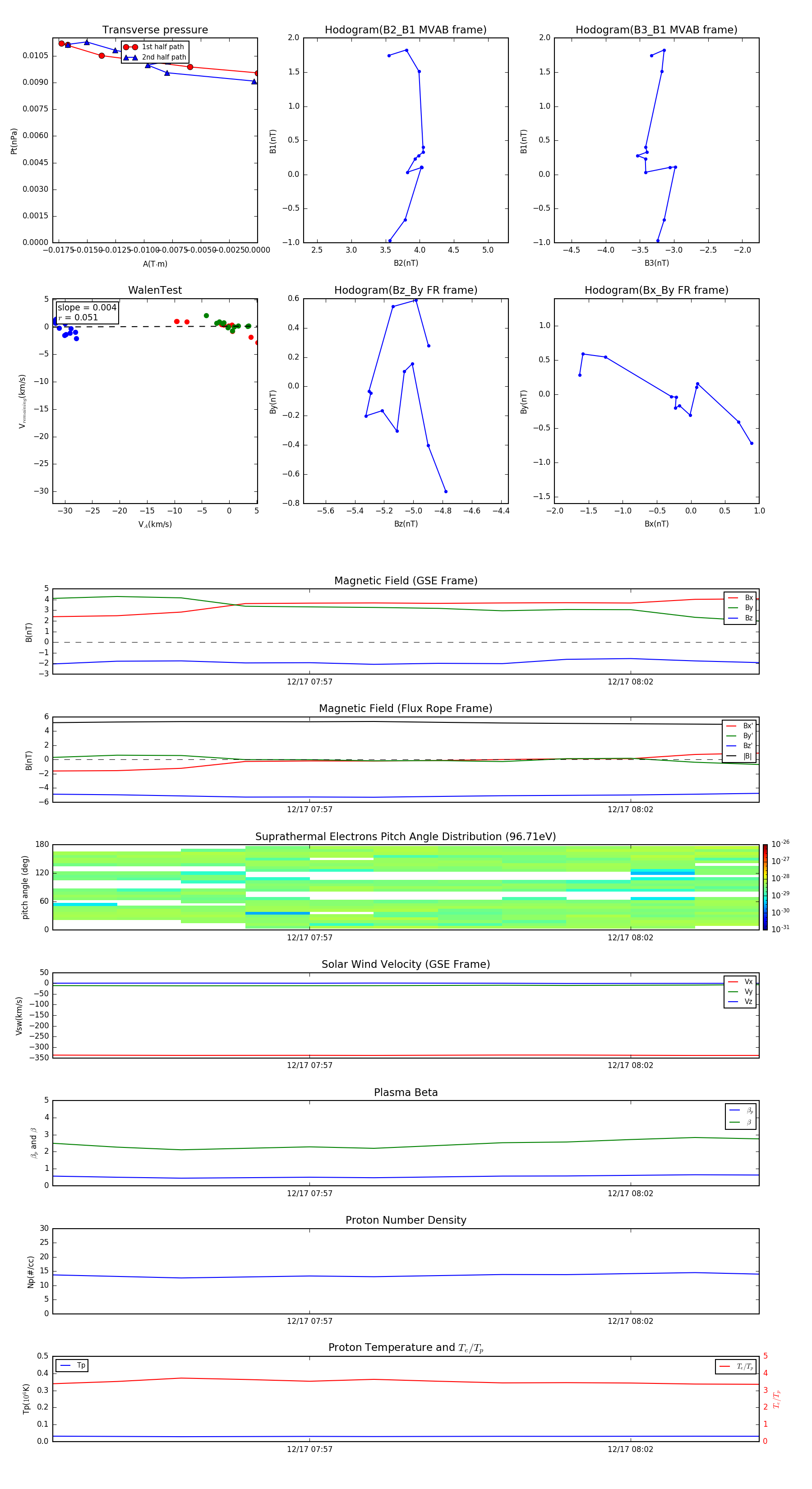Click the 'Magnetic Field (Flux Rope Frame)' title
812x1489 pixels.
[x=406, y=709]
